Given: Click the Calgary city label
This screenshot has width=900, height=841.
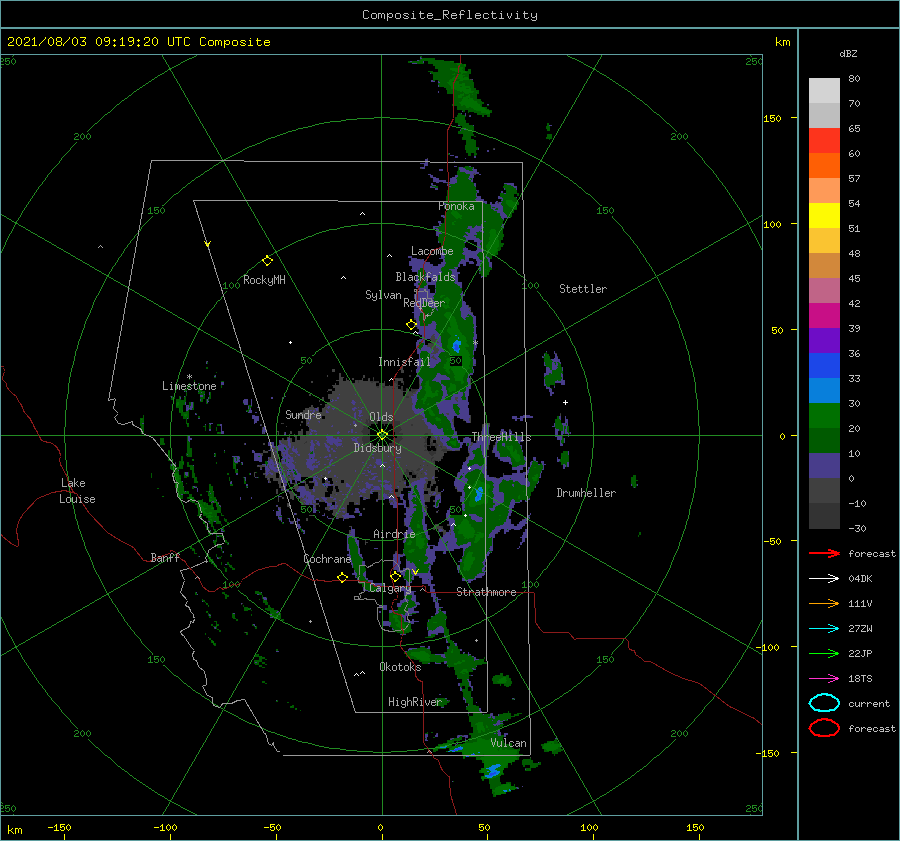Looking at the screenshot, I should coord(390,588).
